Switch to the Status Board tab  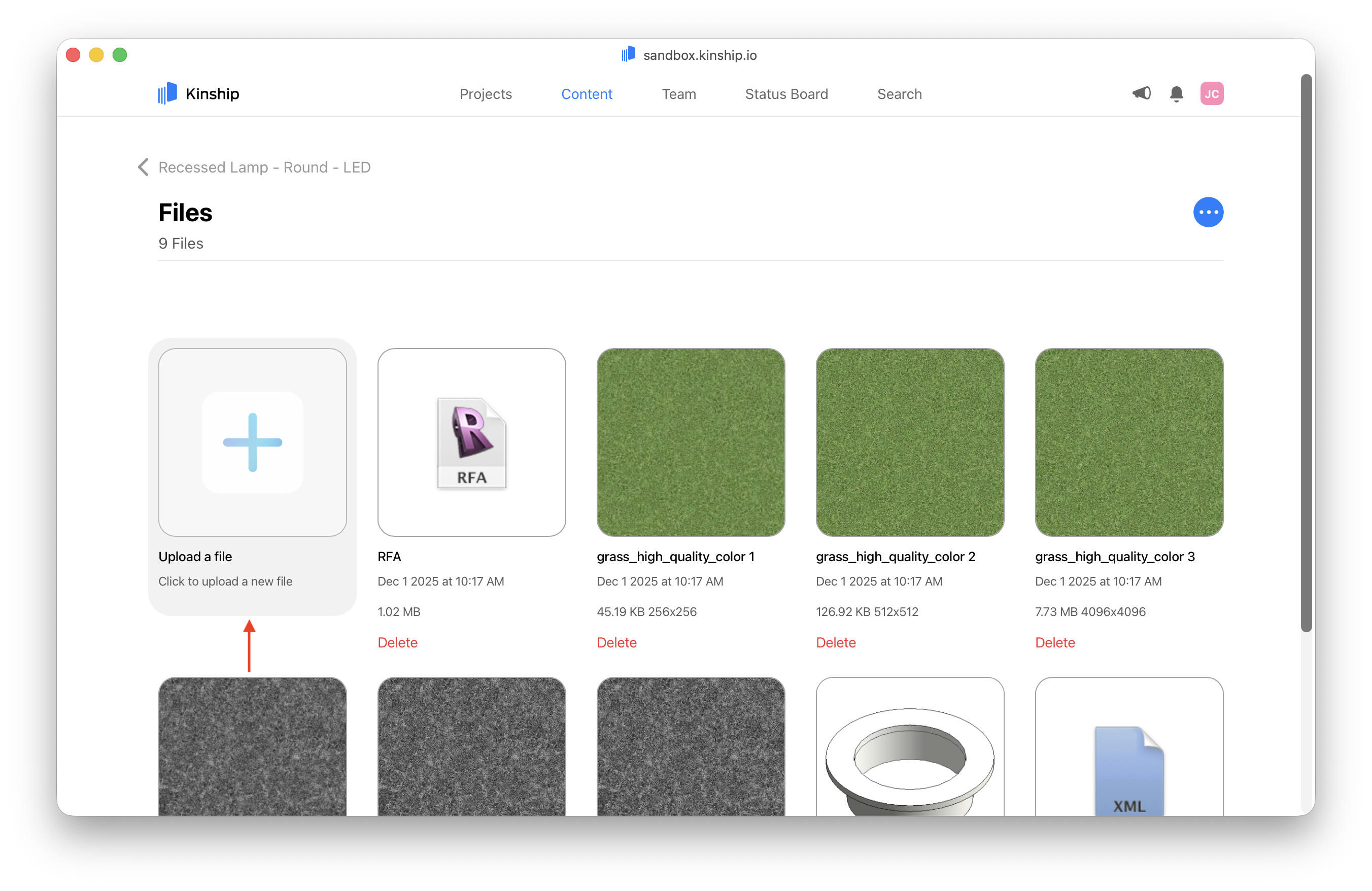coord(786,93)
